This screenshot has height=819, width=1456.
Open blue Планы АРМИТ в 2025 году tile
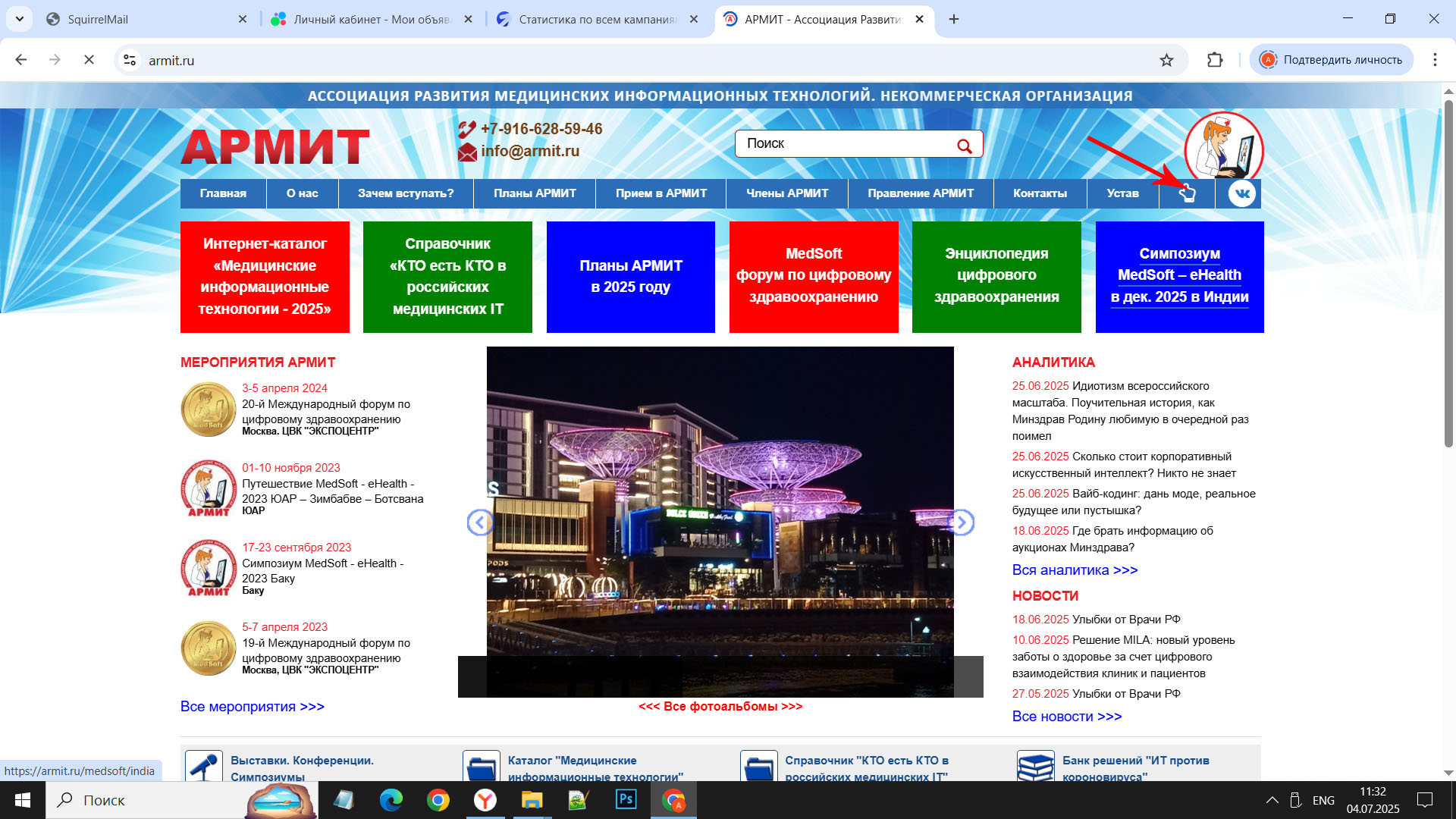click(x=631, y=277)
